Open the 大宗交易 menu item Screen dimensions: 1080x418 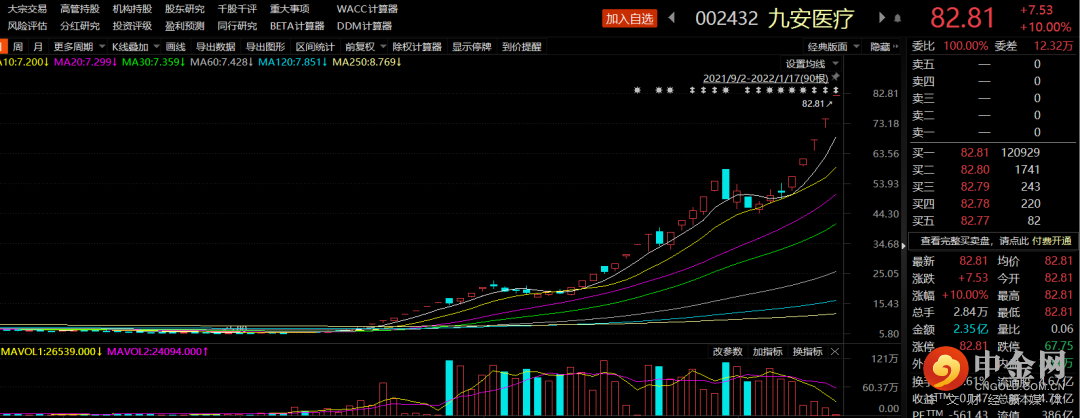pyautogui.click(x=27, y=9)
